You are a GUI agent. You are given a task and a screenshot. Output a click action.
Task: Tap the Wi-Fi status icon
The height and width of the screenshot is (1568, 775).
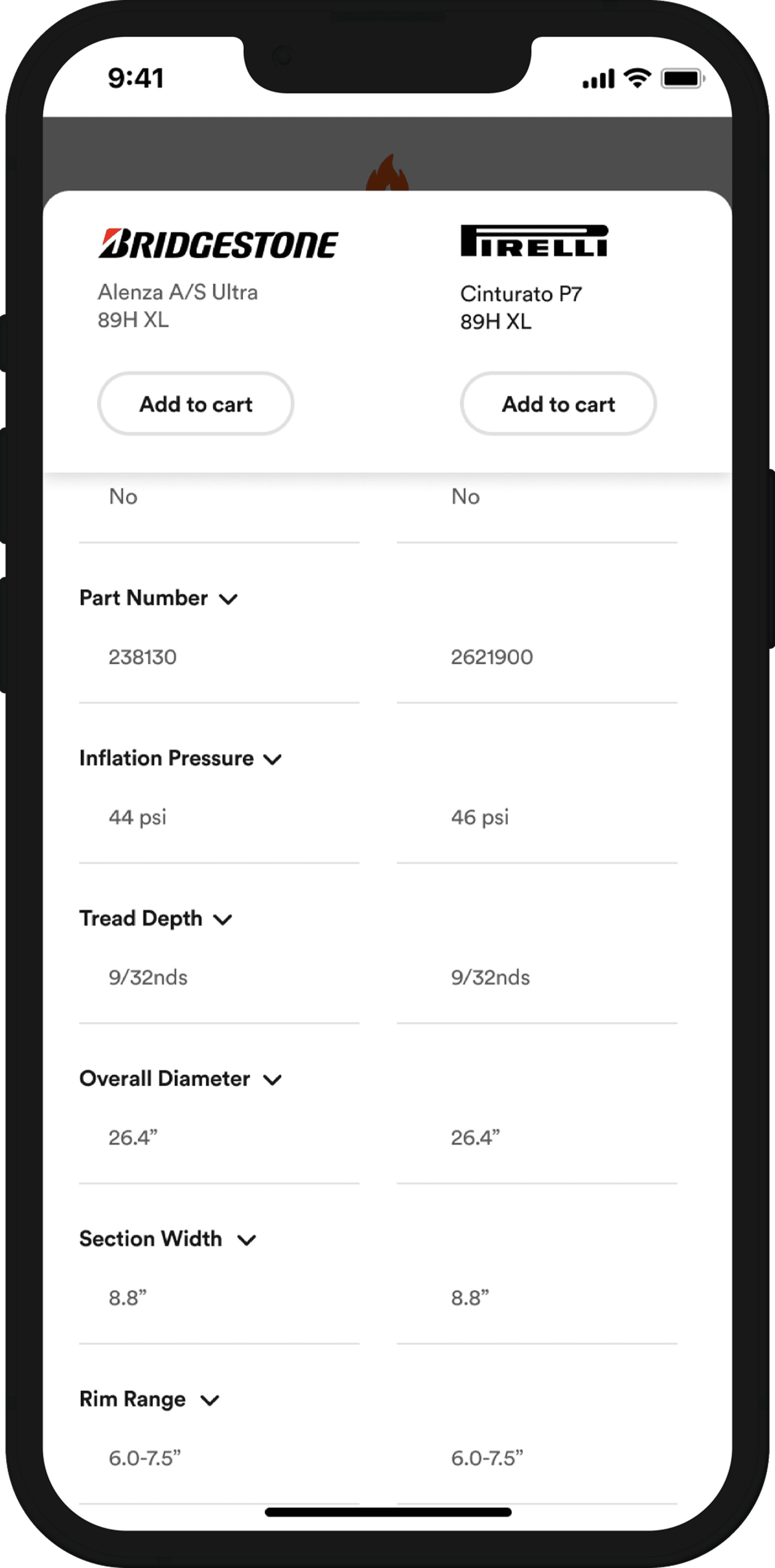pos(637,78)
